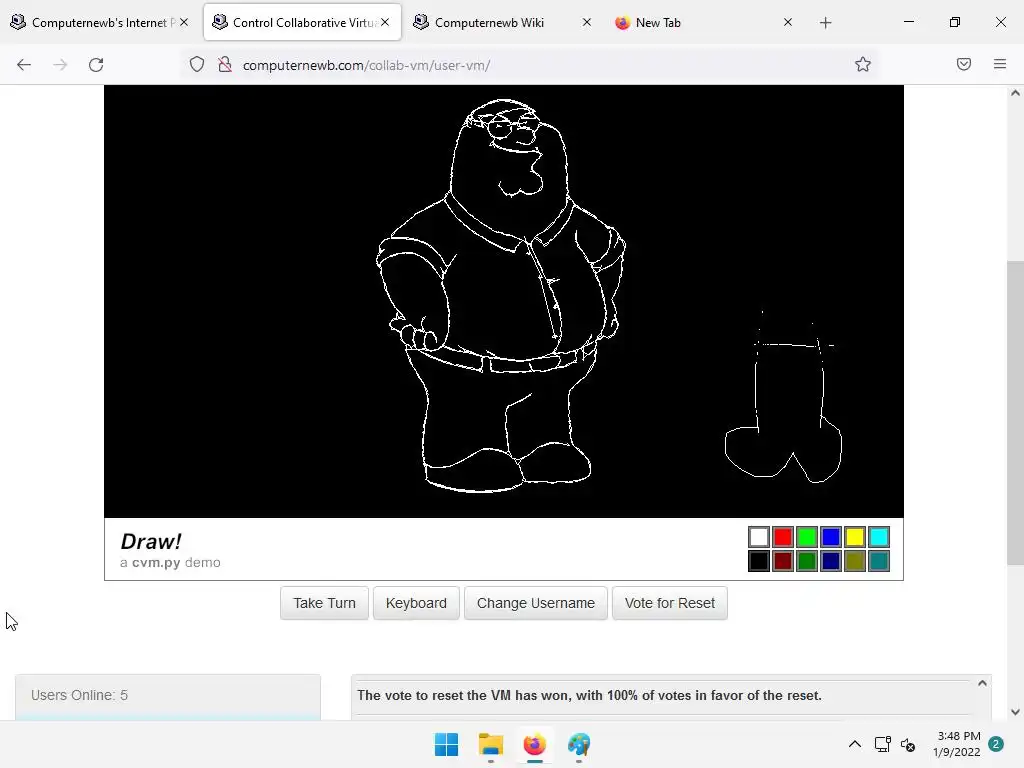
Task: Click the network status tray icon
Action: [882, 744]
